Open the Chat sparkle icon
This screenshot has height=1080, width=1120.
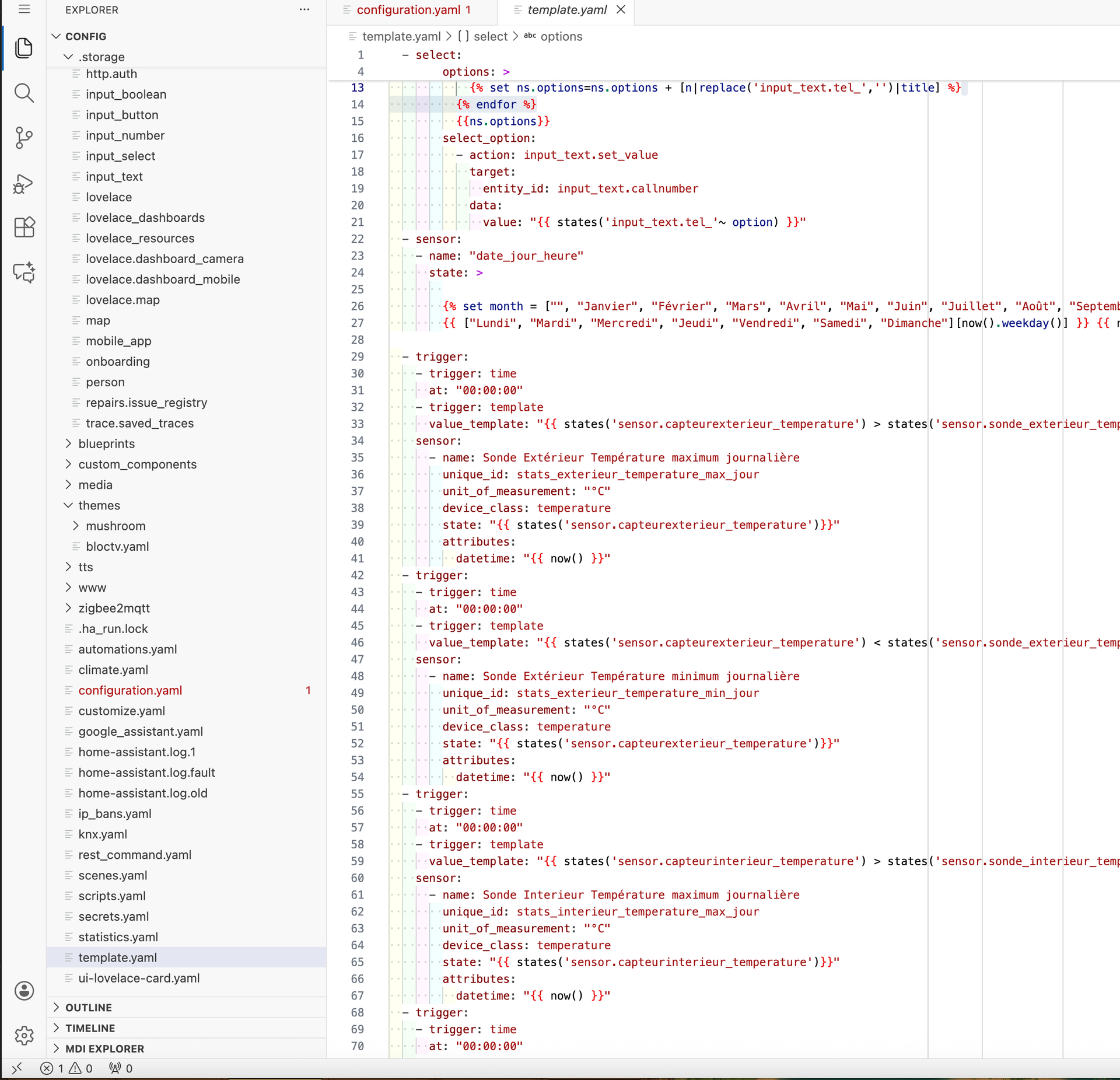24,272
